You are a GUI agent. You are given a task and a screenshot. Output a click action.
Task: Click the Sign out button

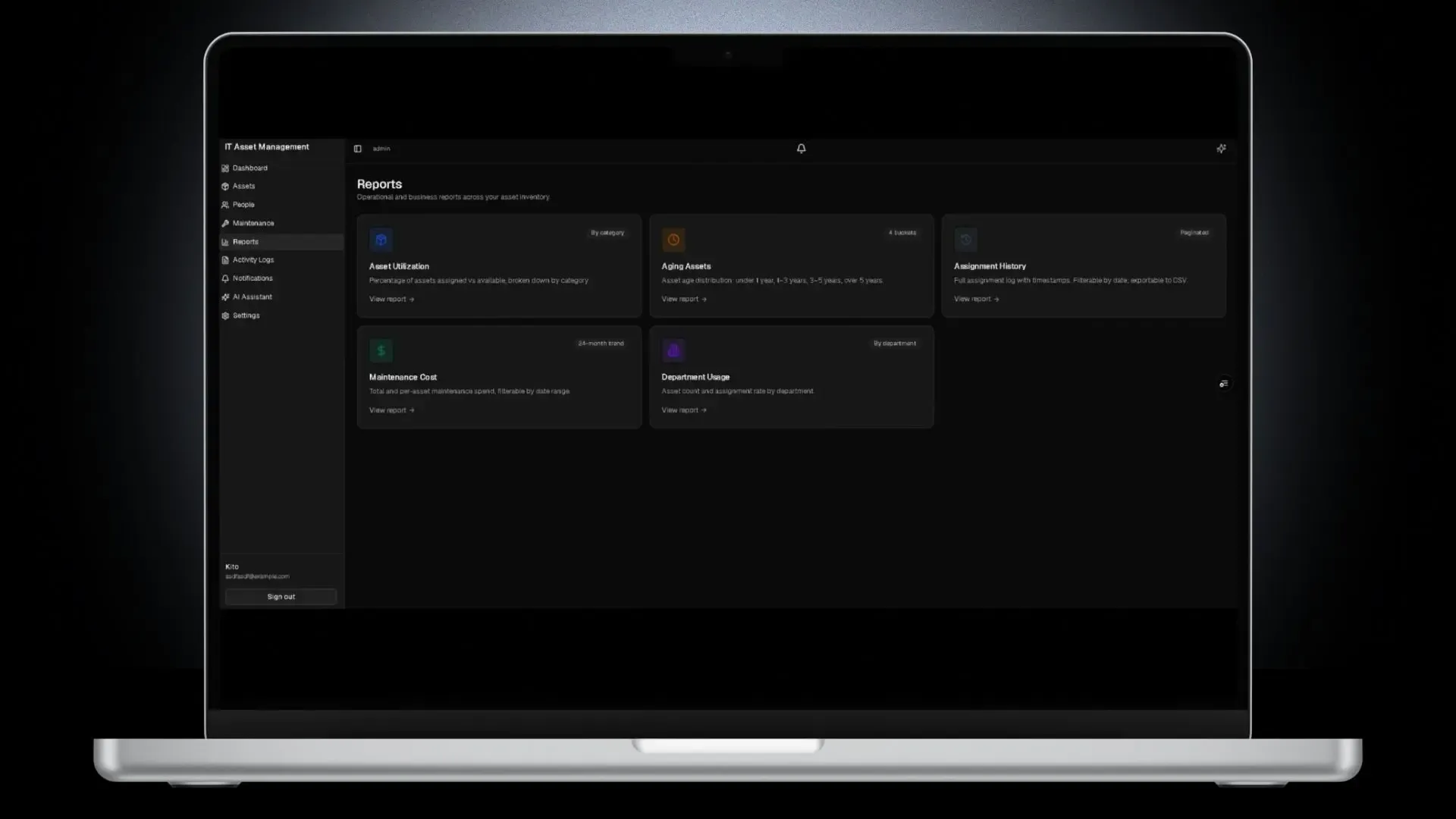[x=281, y=597]
